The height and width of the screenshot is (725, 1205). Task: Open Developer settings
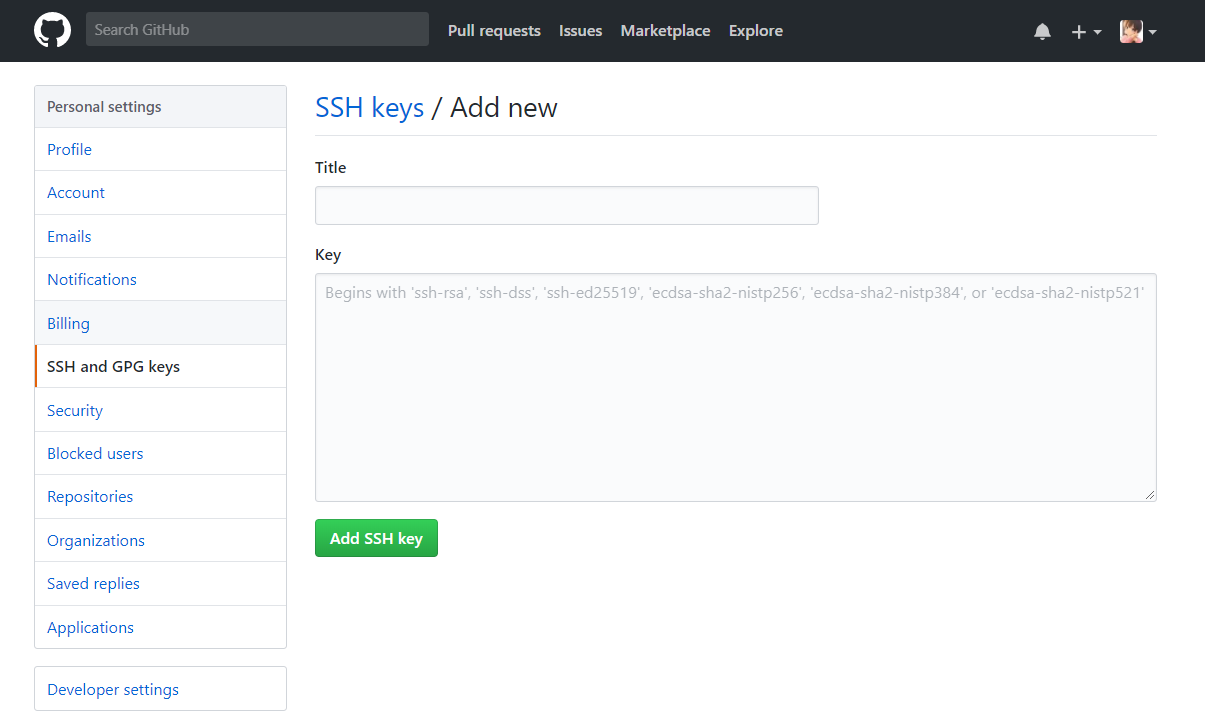coord(160,689)
